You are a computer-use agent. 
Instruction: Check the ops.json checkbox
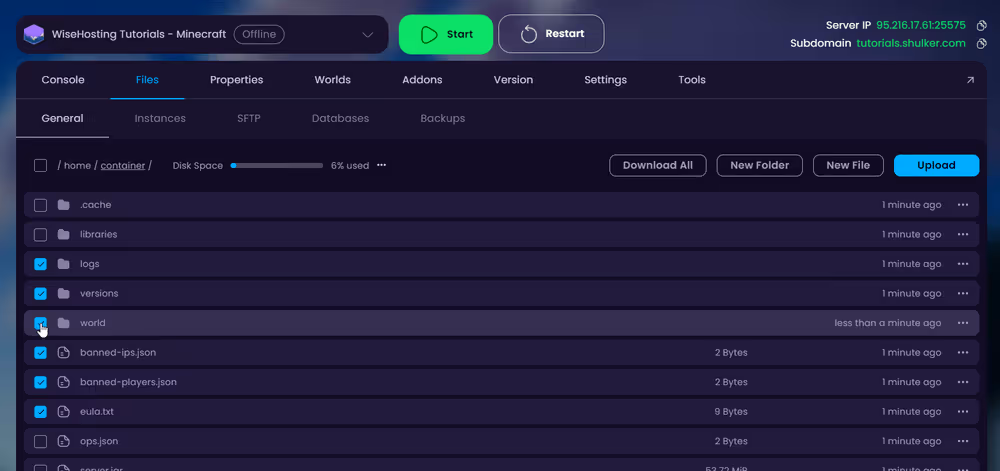pos(41,441)
